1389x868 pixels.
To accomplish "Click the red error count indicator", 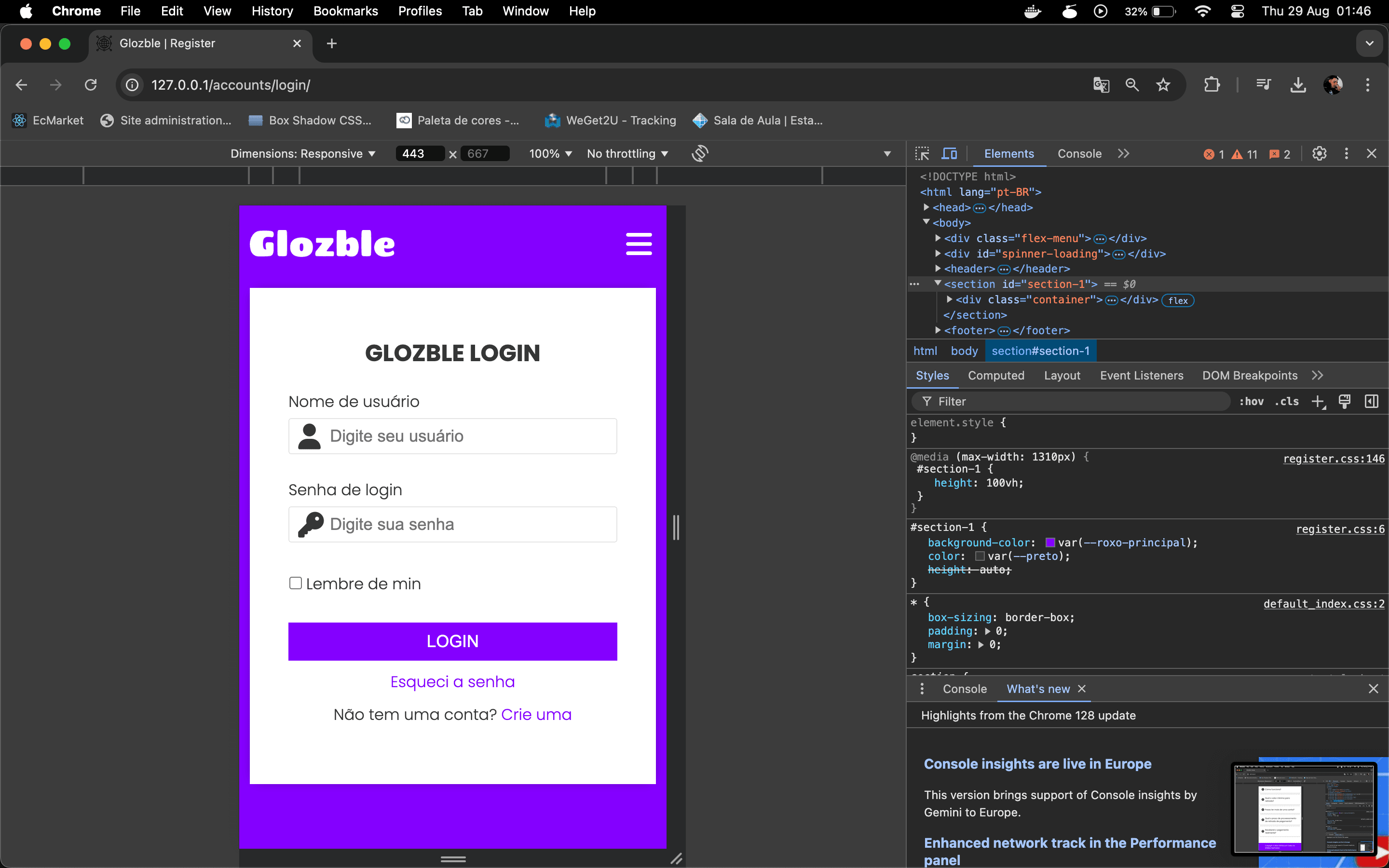I will click(1214, 154).
